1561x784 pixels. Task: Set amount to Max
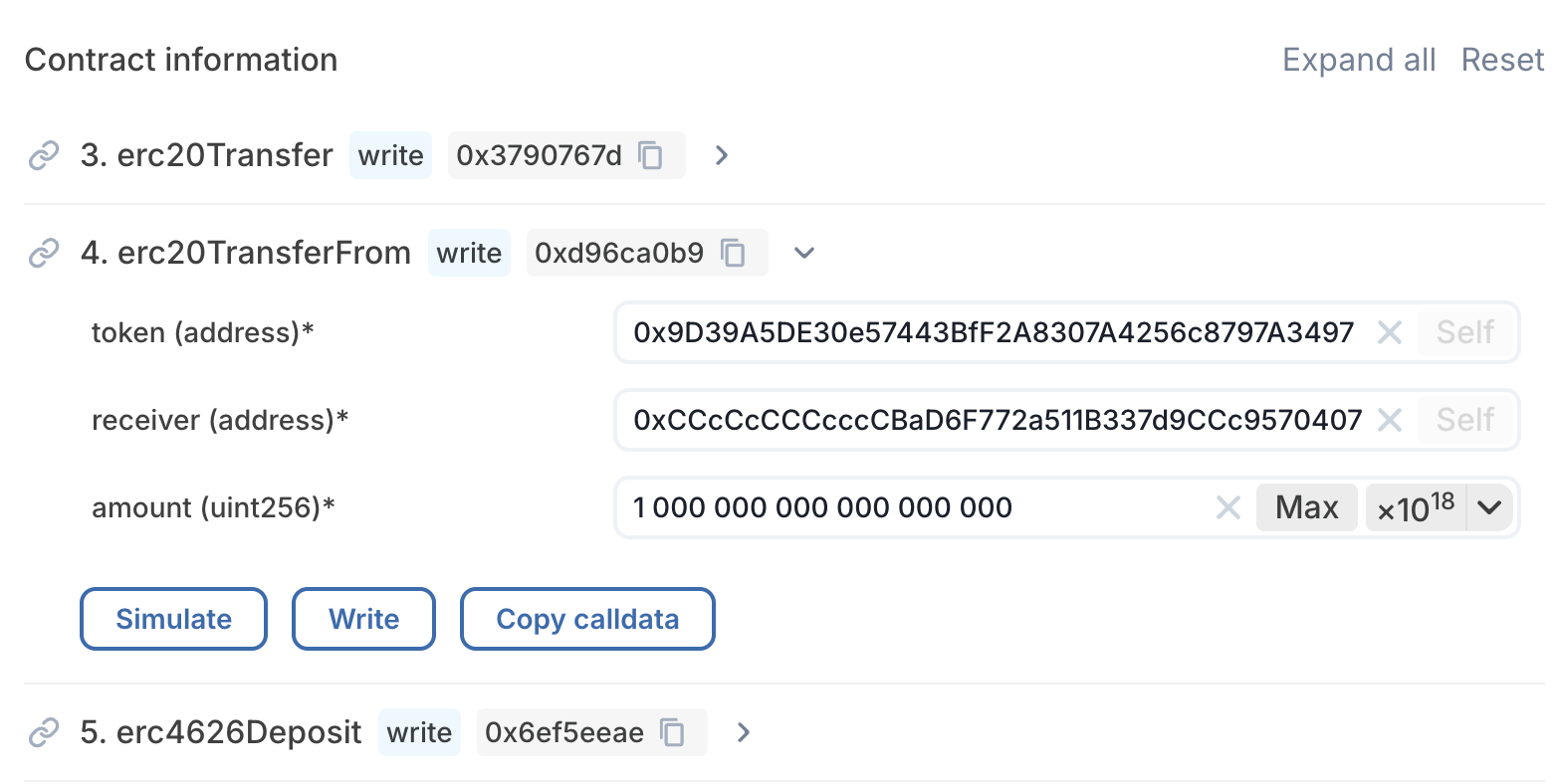pos(1306,508)
